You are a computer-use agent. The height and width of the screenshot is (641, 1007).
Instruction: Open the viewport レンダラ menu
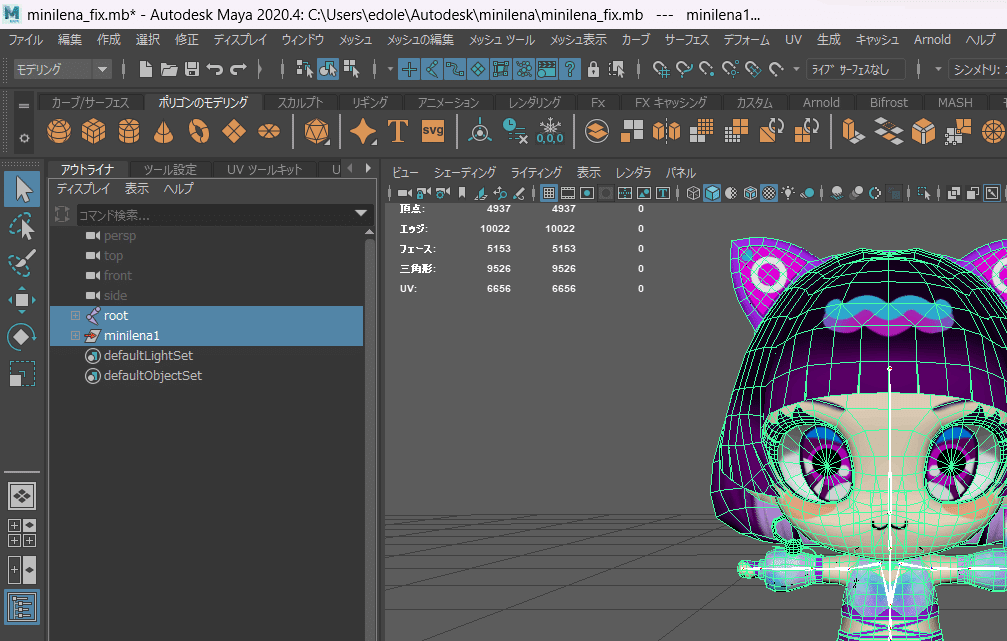click(x=633, y=172)
